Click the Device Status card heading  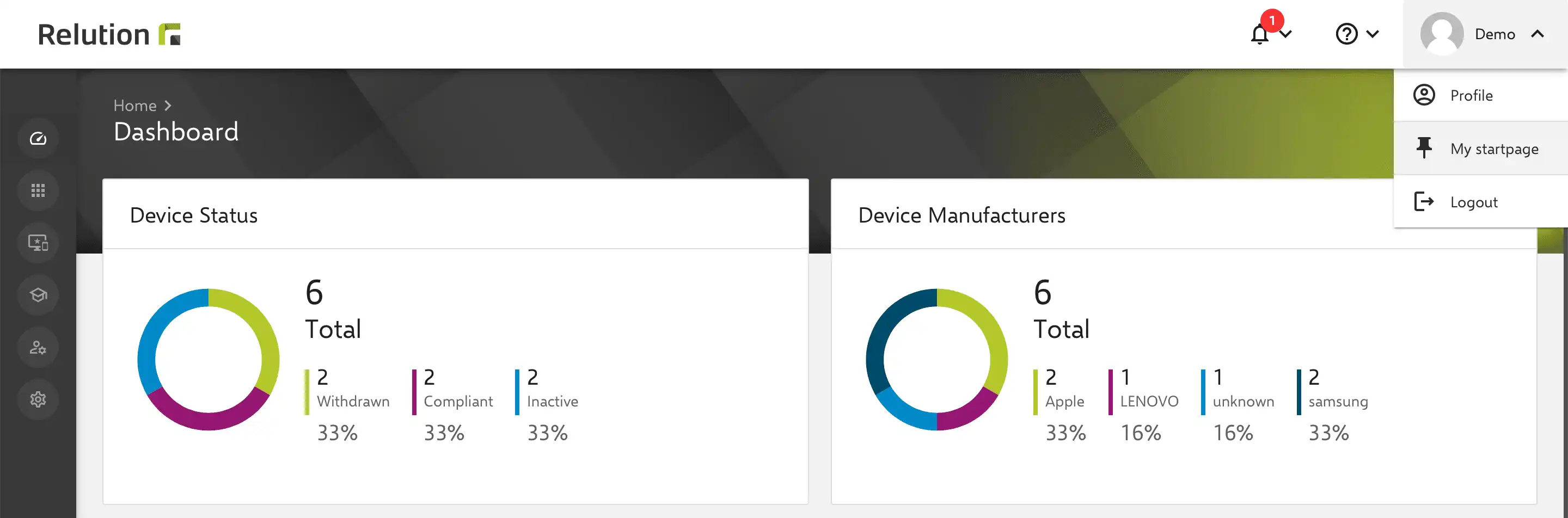(194, 215)
